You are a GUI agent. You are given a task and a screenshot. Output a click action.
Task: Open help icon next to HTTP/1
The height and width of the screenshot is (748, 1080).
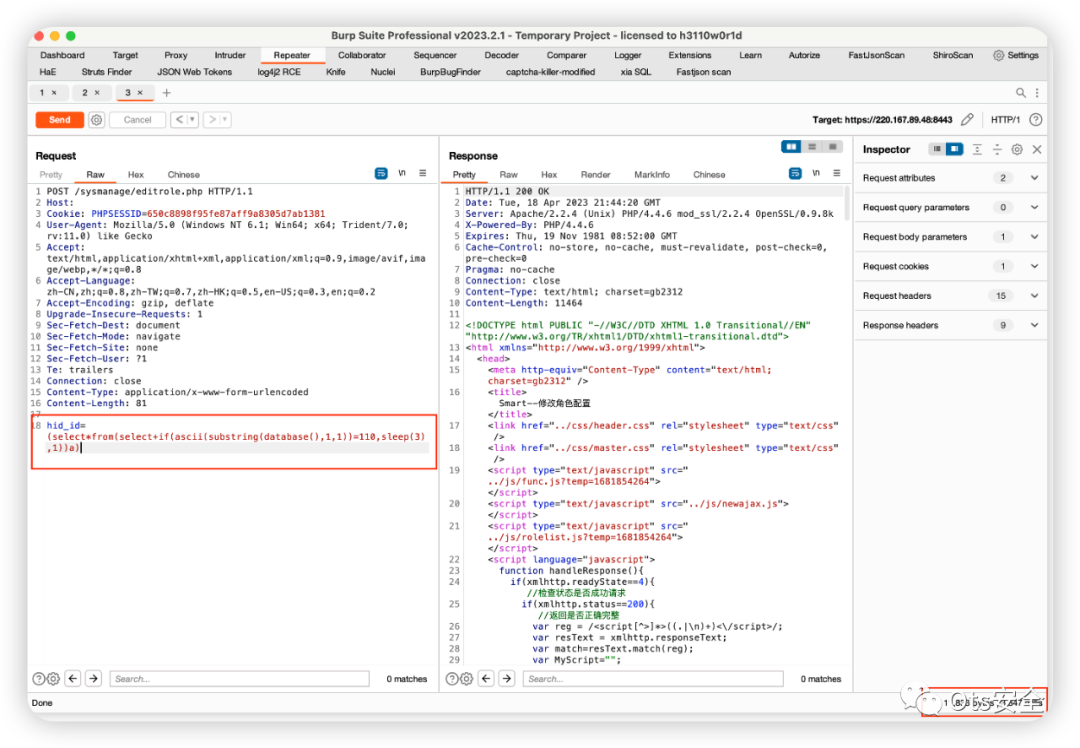click(1035, 120)
